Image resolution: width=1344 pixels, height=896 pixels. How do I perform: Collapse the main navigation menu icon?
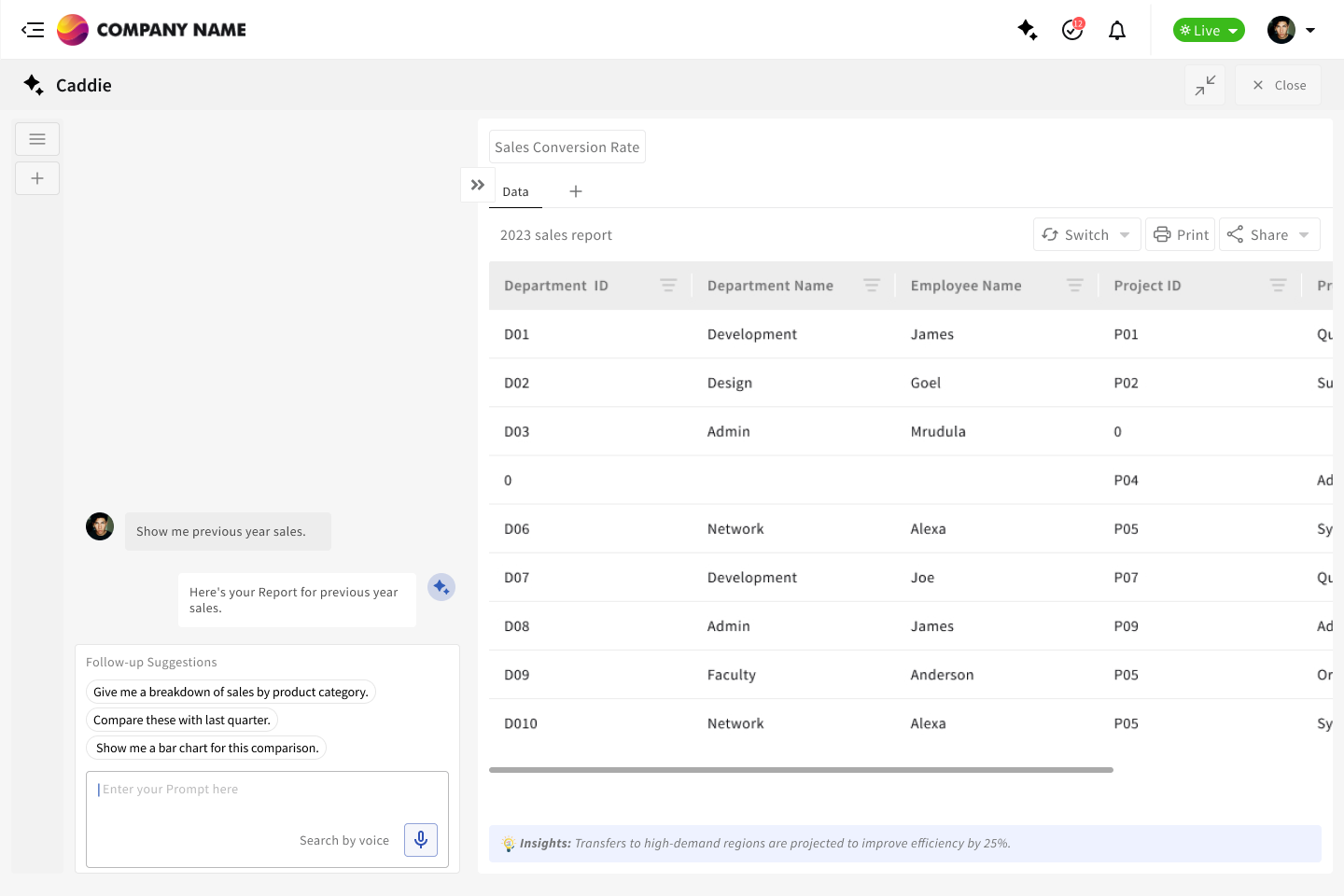pyautogui.click(x=33, y=30)
